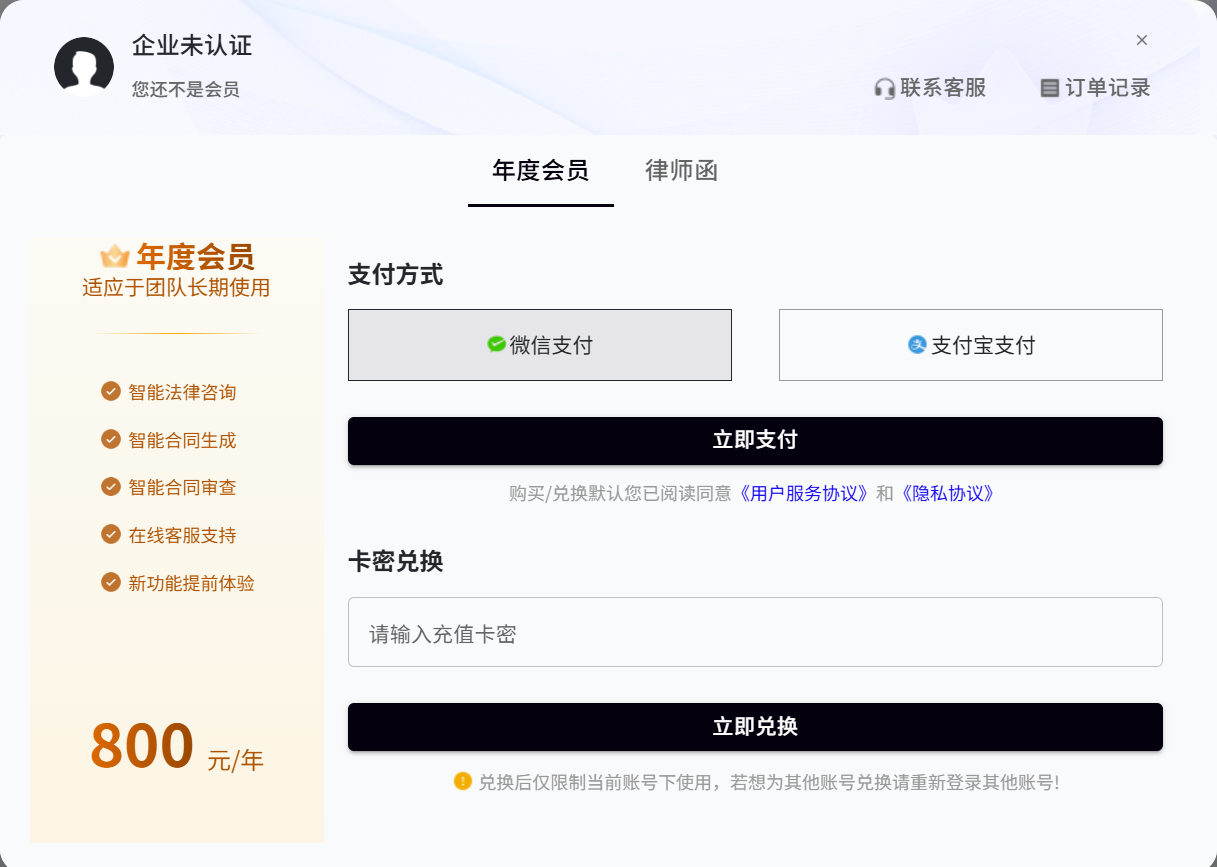Click the order records list icon

tap(1049, 89)
